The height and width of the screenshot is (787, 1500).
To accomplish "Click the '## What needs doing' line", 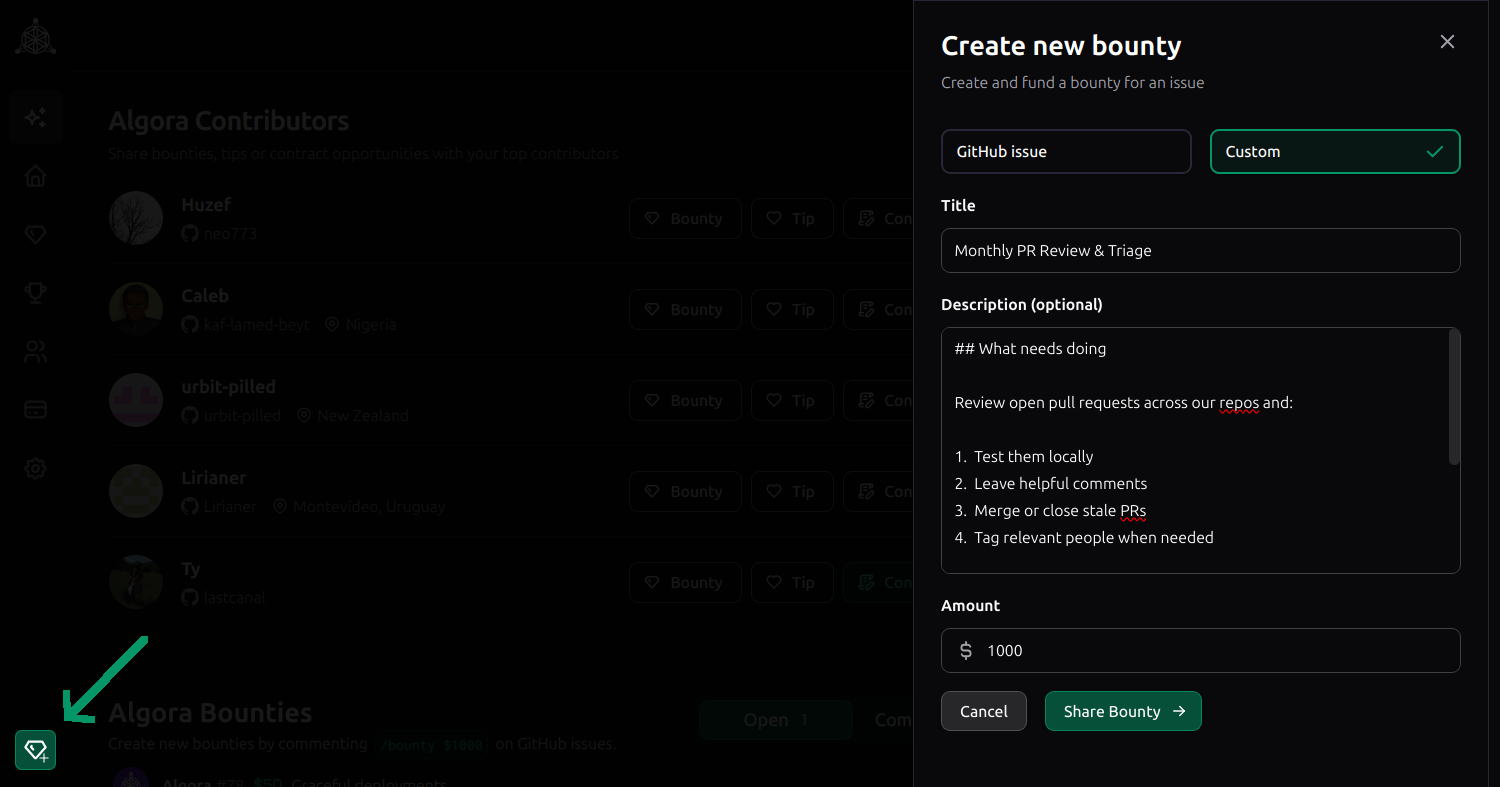I will [1030, 349].
